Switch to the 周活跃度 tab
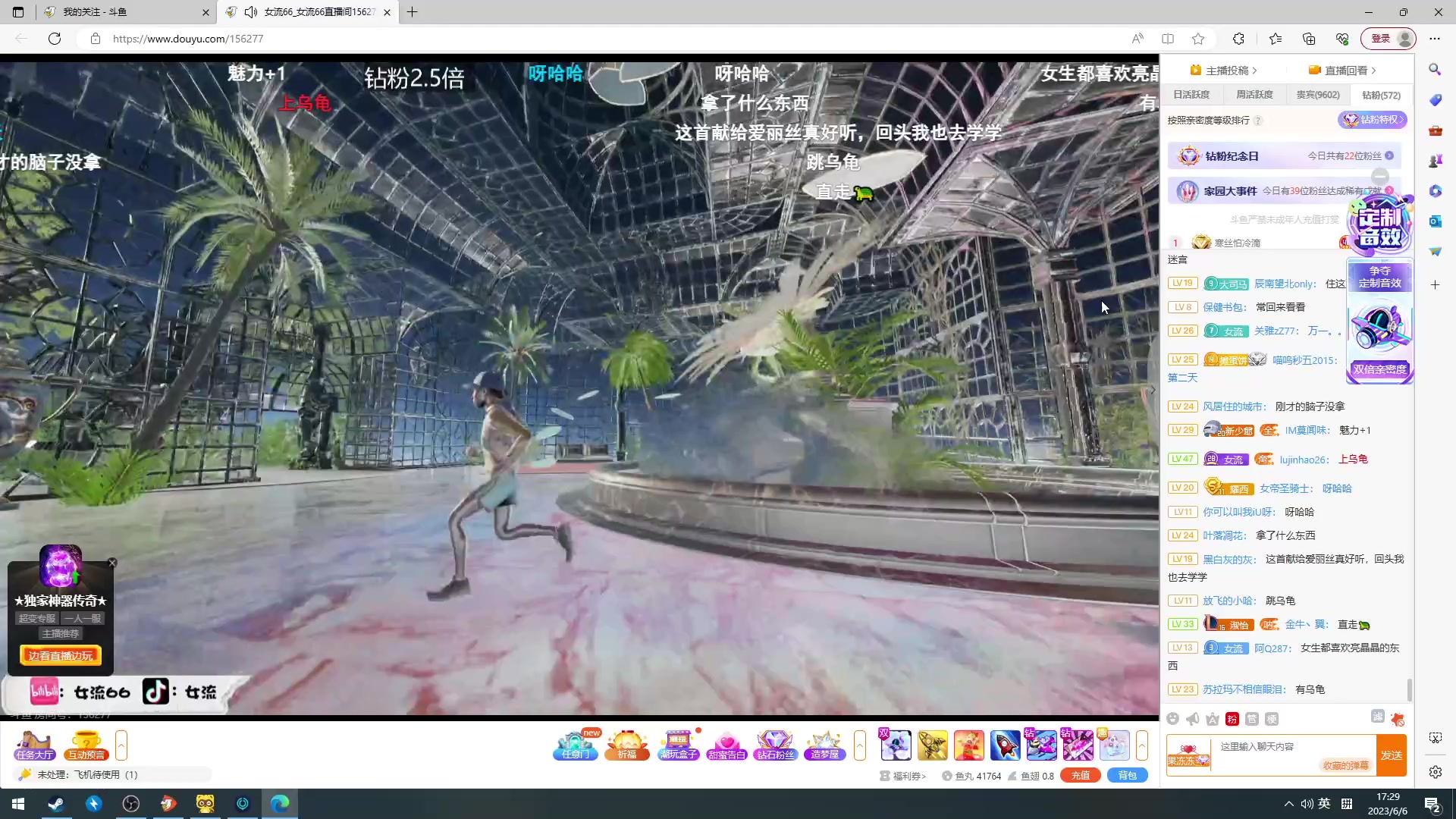1456x819 pixels. pyautogui.click(x=1254, y=95)
